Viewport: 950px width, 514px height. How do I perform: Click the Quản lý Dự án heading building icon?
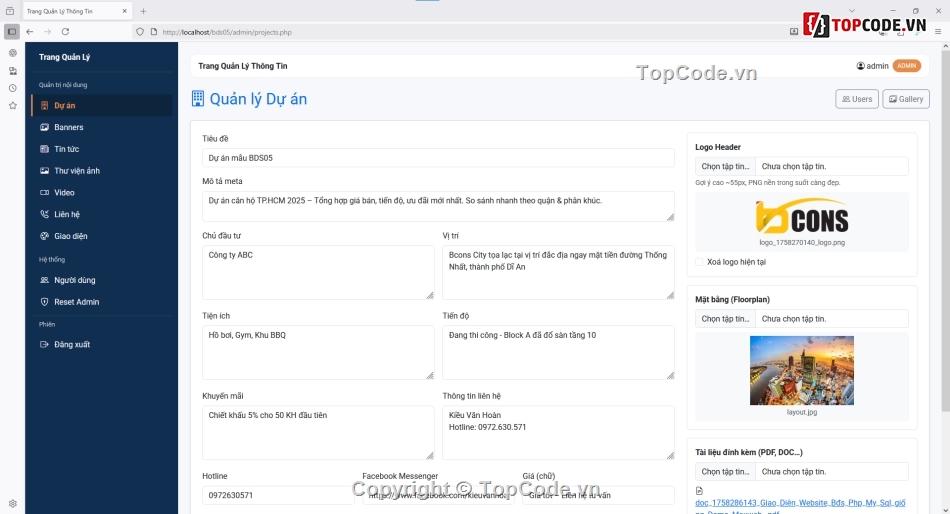click(x=198, y=99)
